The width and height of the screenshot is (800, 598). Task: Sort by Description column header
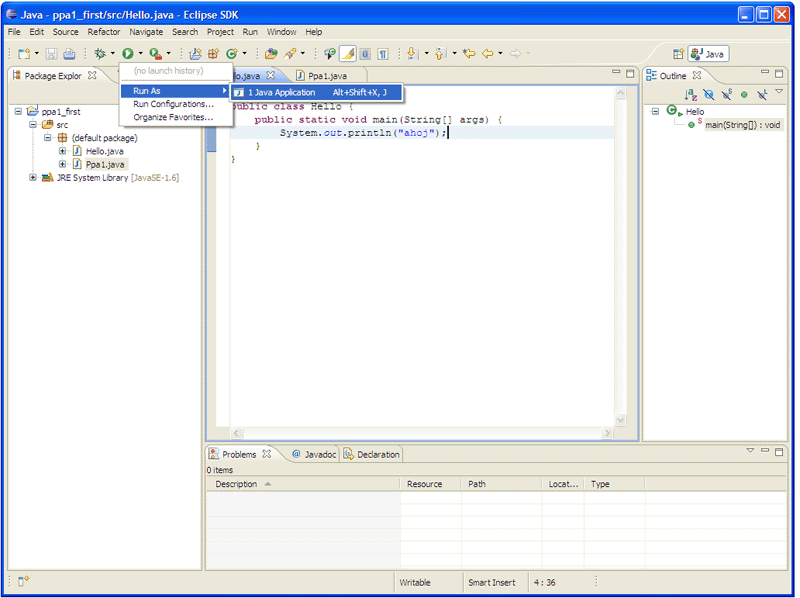(x=303, y=484)
